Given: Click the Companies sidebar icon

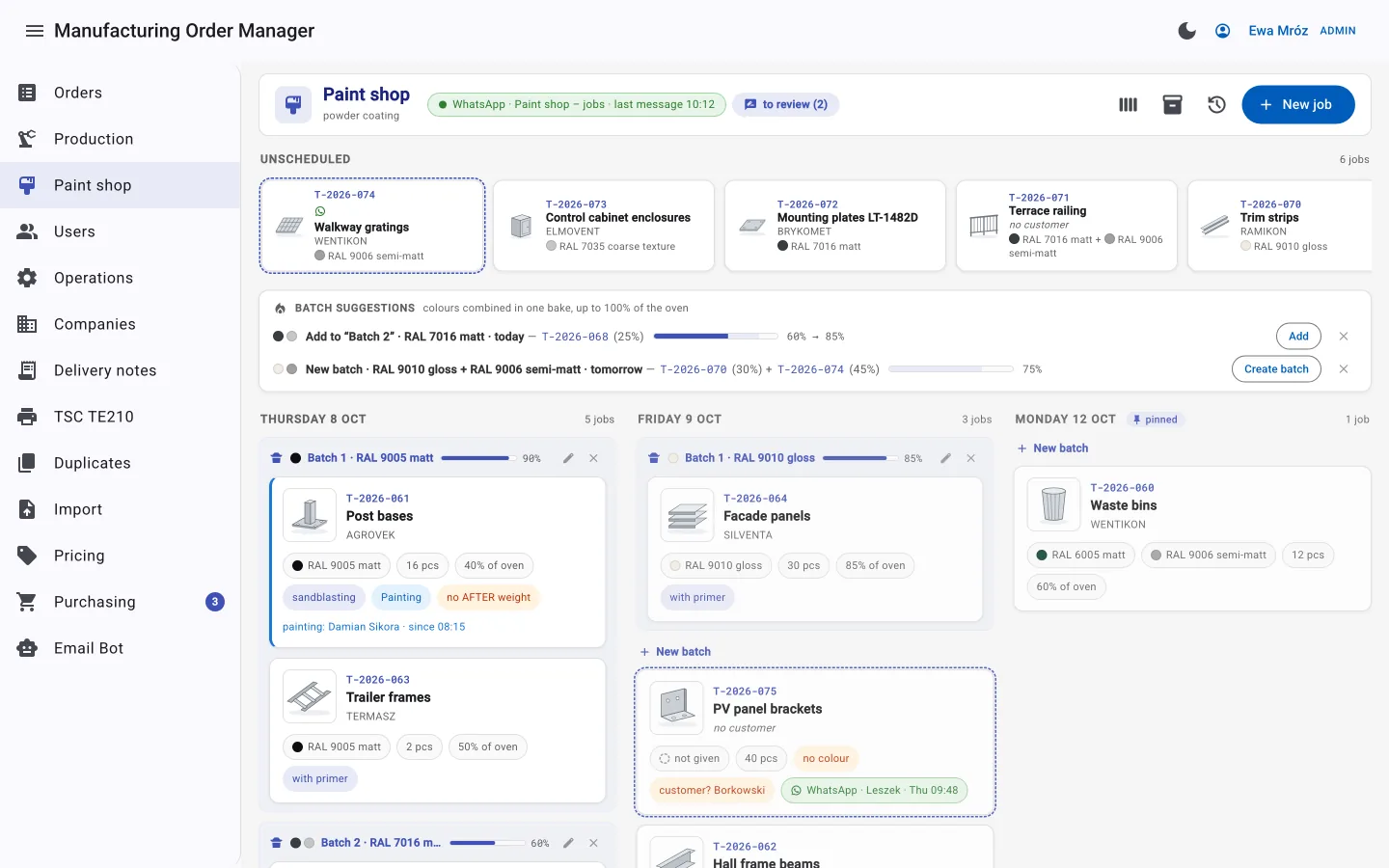Looking at the screenshot, I should (27, 324).
